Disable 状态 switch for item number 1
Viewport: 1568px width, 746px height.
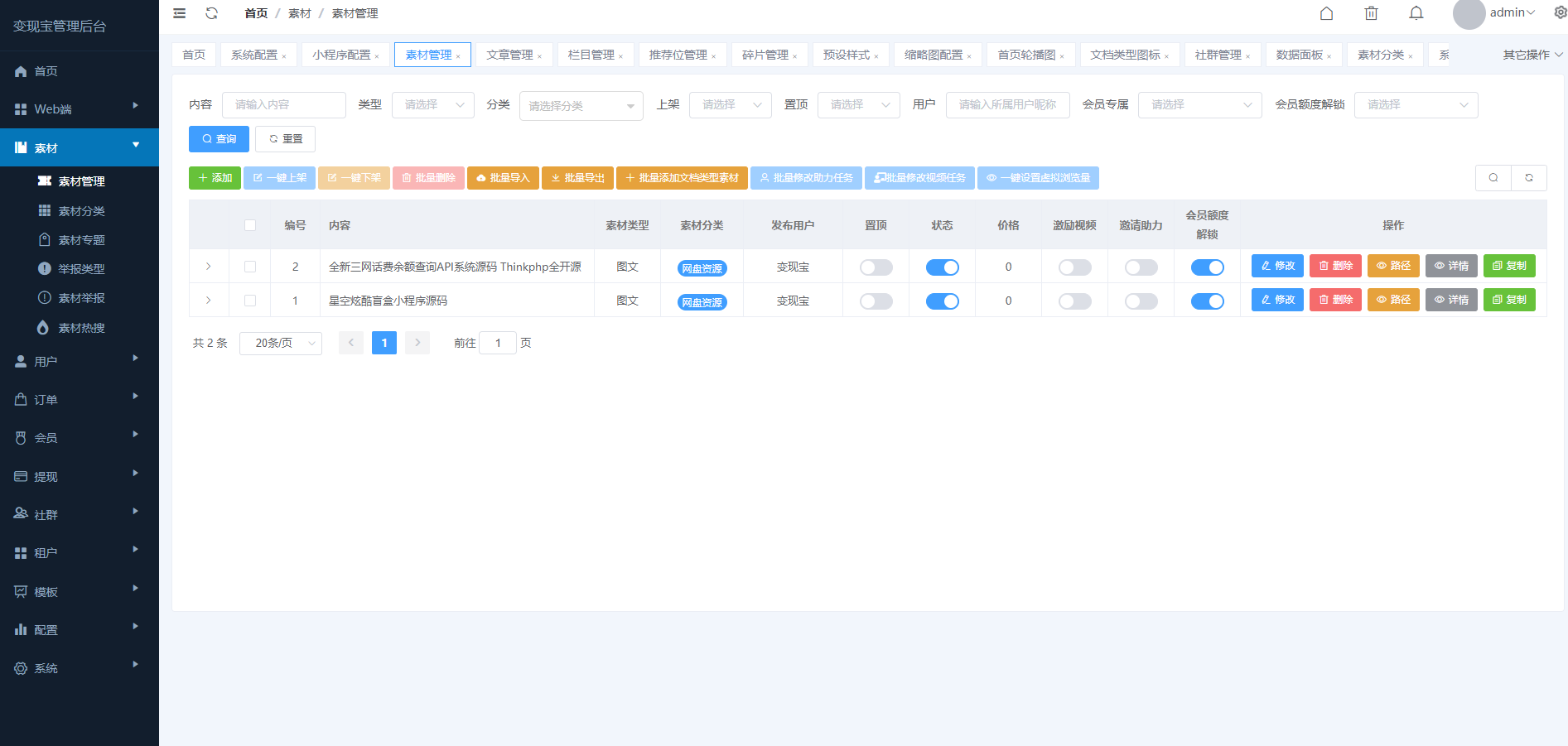tap(942, 301)
